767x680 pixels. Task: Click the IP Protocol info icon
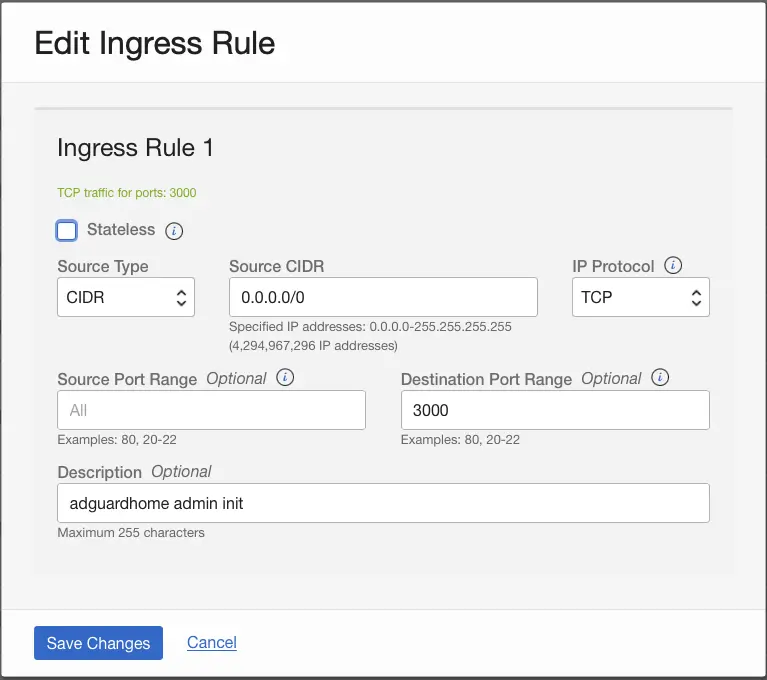click(673, 266)
